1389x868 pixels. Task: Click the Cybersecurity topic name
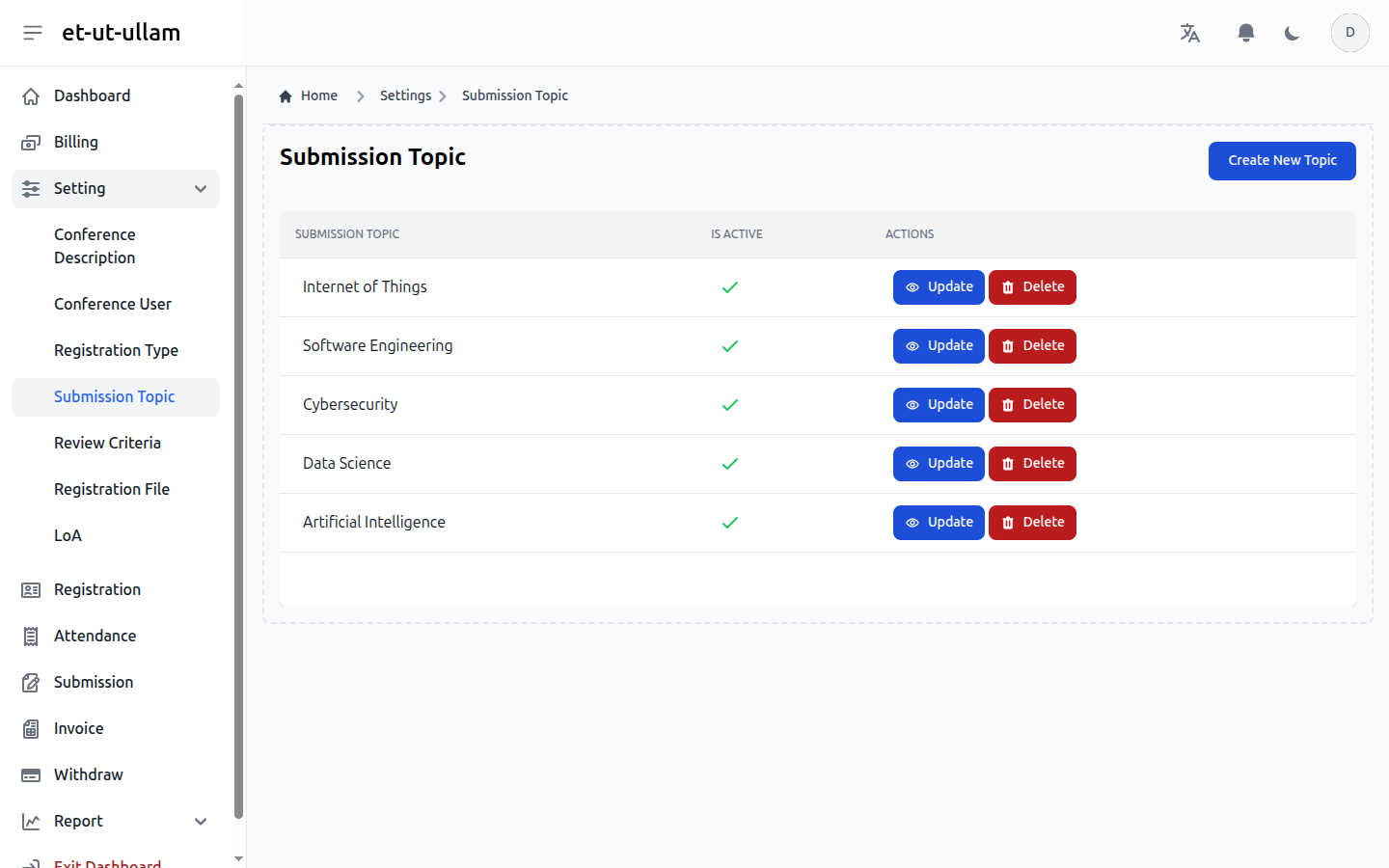click(x=350, y=405)
